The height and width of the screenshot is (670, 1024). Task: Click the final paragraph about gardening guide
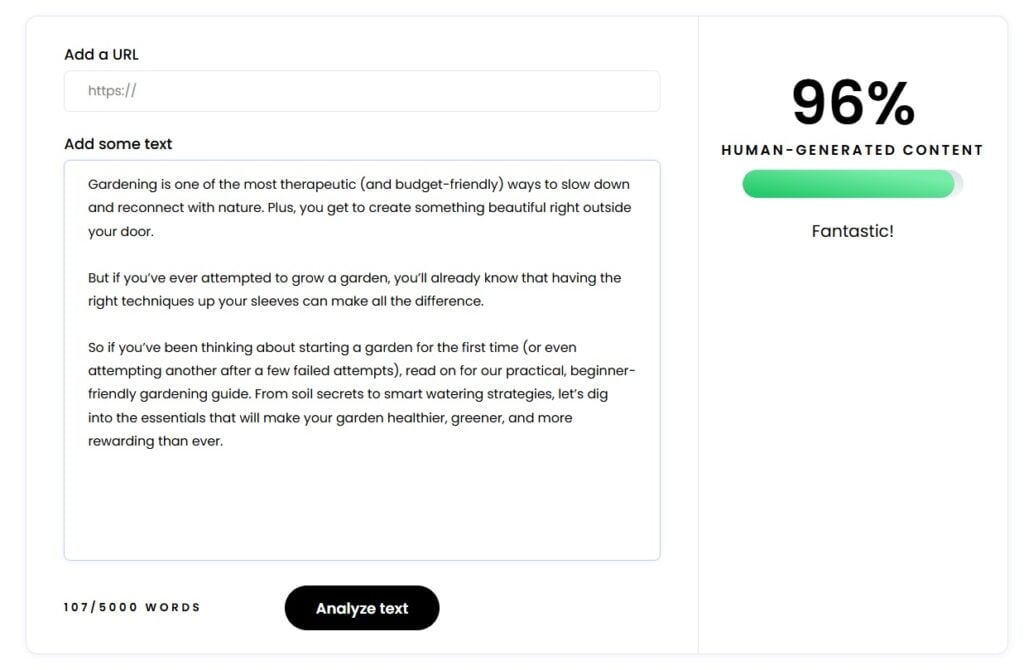pyautogui.click(x=358, y=393)
